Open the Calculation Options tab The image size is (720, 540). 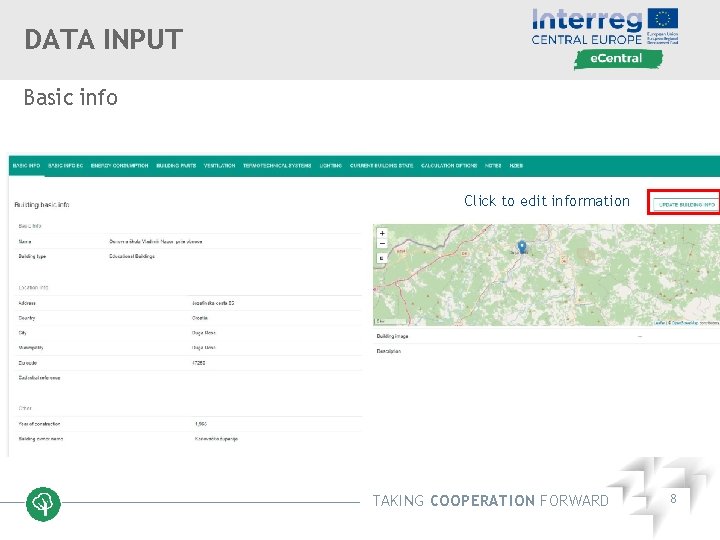(449, 166)
